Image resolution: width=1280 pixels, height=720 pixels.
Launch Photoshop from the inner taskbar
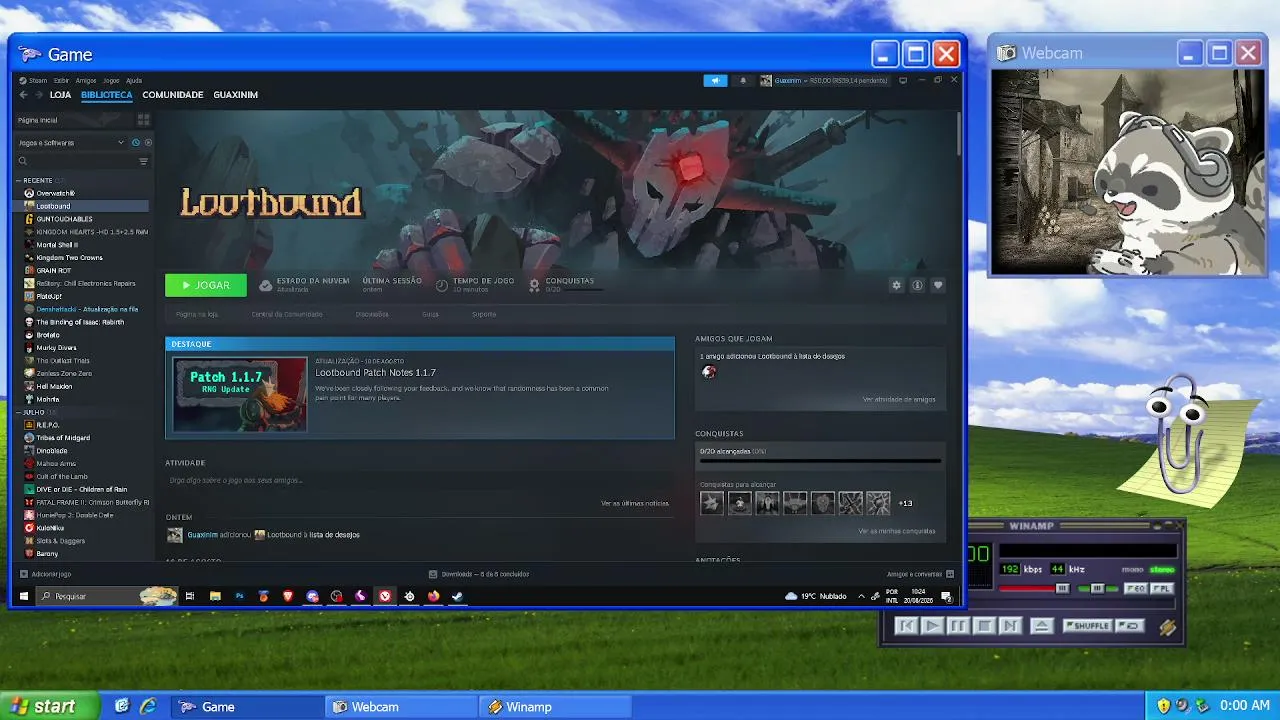[x=239, y=596]
